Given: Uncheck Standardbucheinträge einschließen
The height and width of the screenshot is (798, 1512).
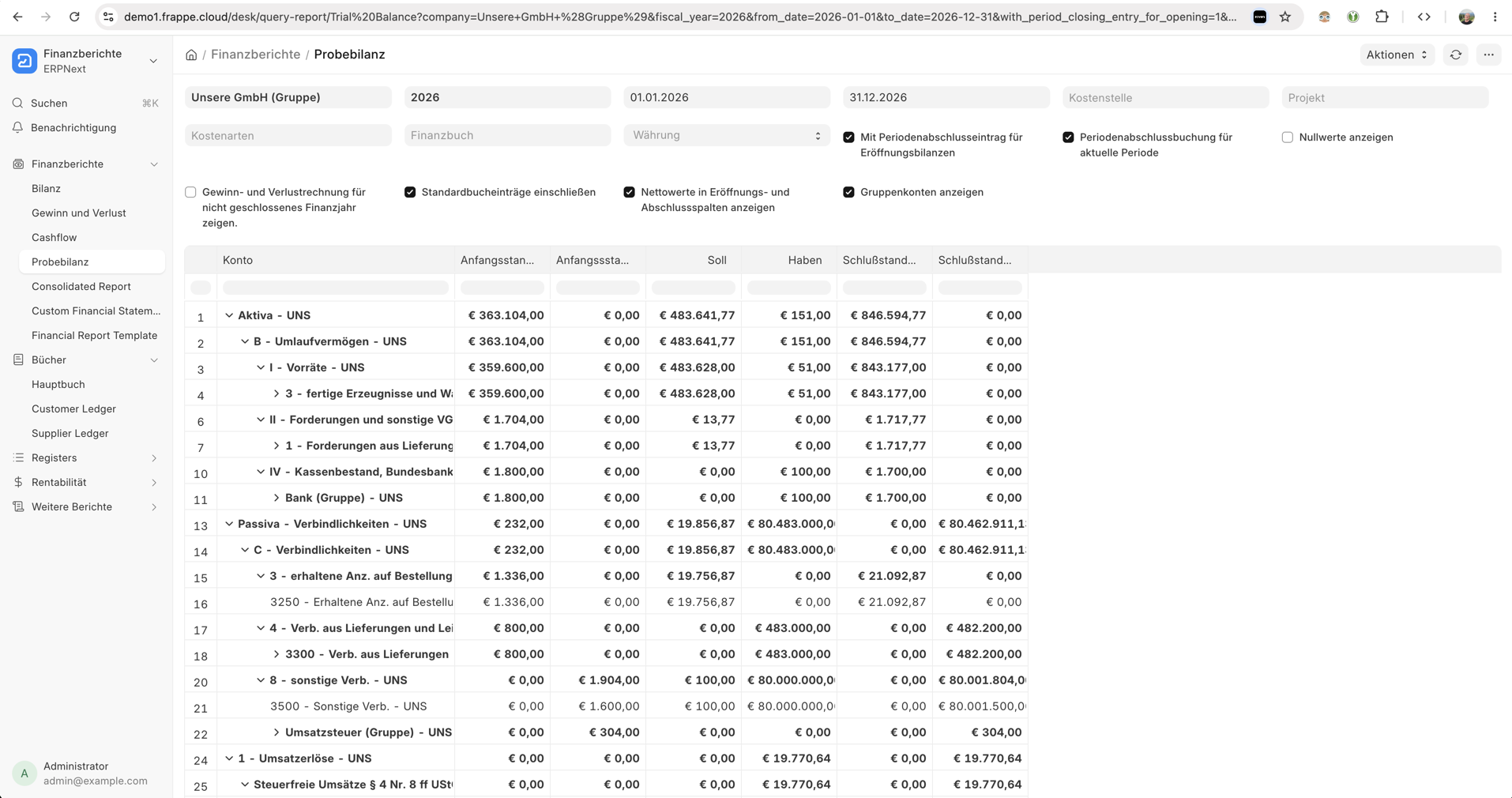Looking at the screenshot, I should 410,192.
